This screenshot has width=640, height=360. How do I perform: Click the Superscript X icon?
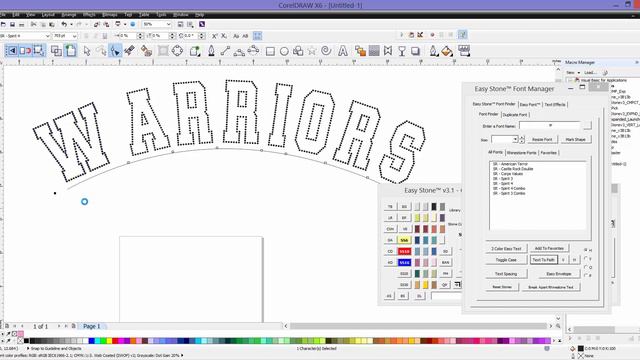click(x=215, y=36)
